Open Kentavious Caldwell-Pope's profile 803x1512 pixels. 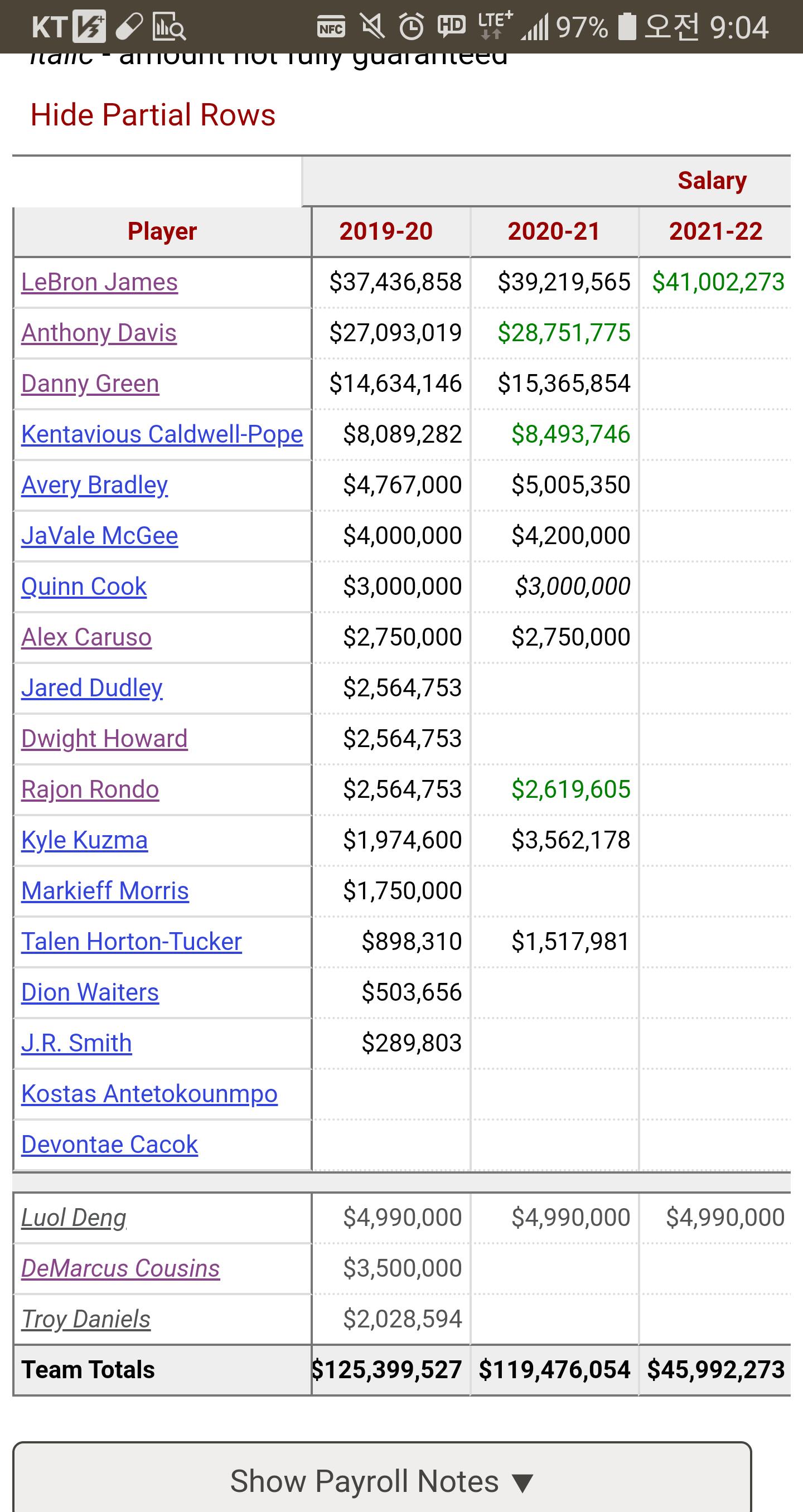pos(162,434)
